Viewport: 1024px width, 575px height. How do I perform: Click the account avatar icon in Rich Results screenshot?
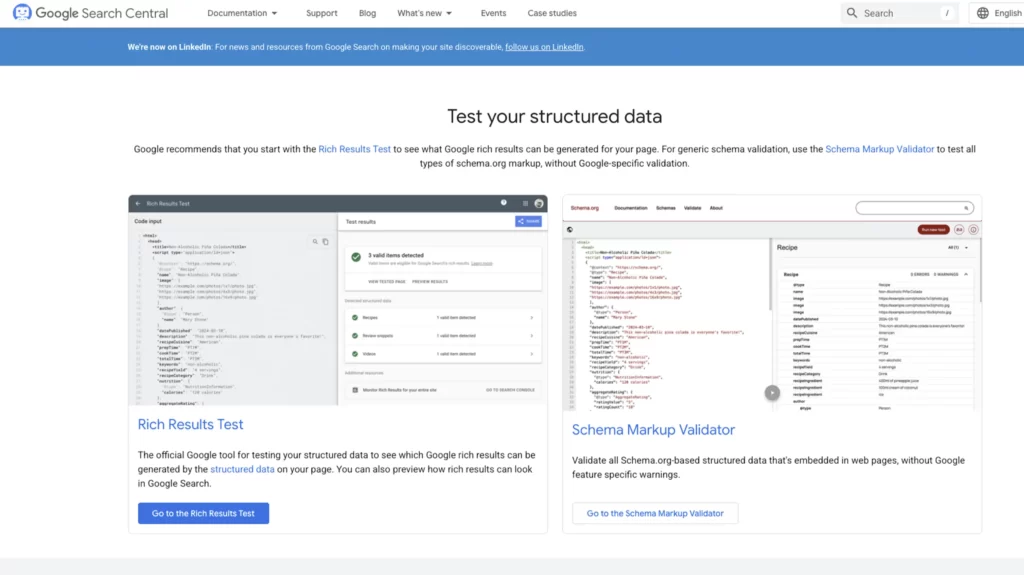coord(539,203)
